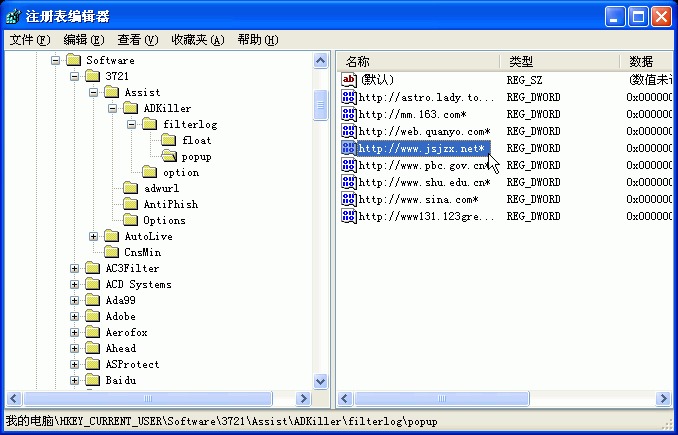Expand the ASProtect tree node
The height and width of the screenshot is (435, 678).
74,364
